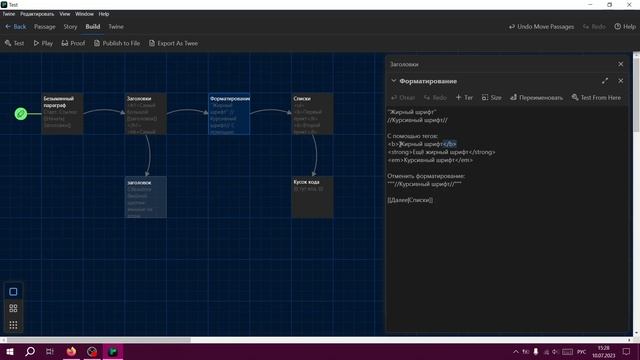640x360 pixels.
Task: Click the vertical scrollbar on right edge
Action: tap(636, 94)
